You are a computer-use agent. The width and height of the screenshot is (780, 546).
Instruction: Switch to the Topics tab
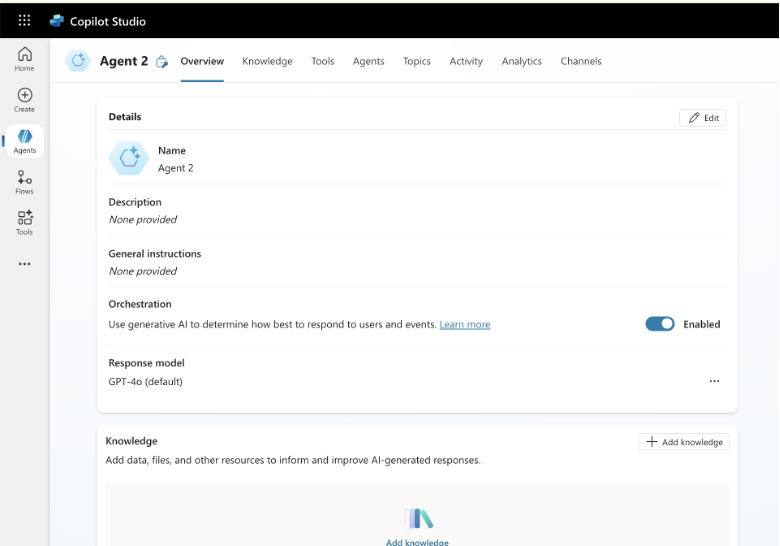(417, 61)
